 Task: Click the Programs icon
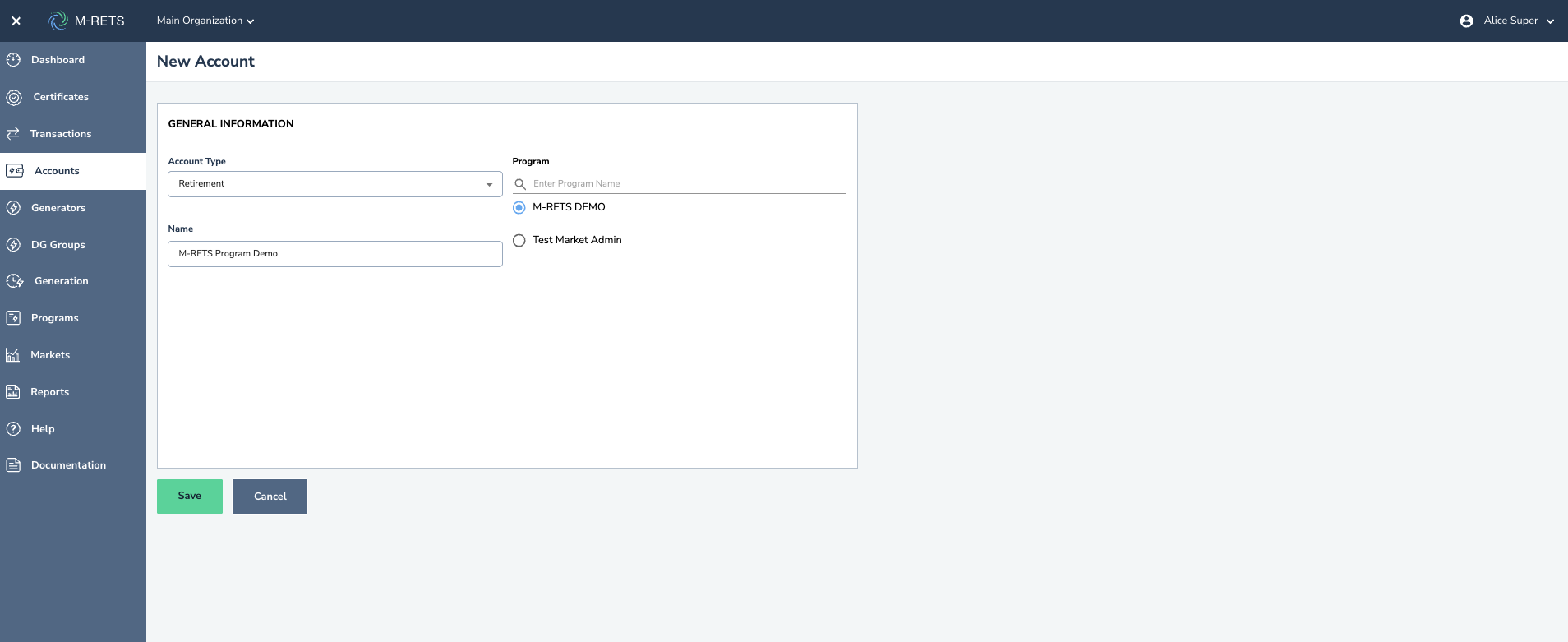point(13,318)
